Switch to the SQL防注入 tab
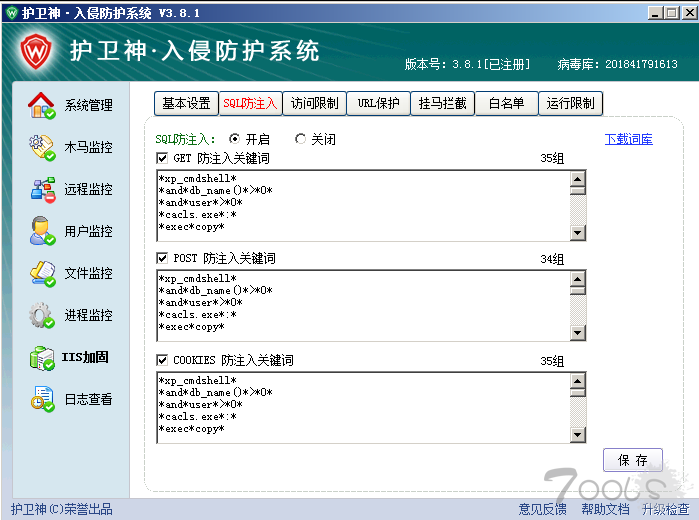The height and width of the screenshot is (520, 699). pyautogui.click(x=250, y=103)
